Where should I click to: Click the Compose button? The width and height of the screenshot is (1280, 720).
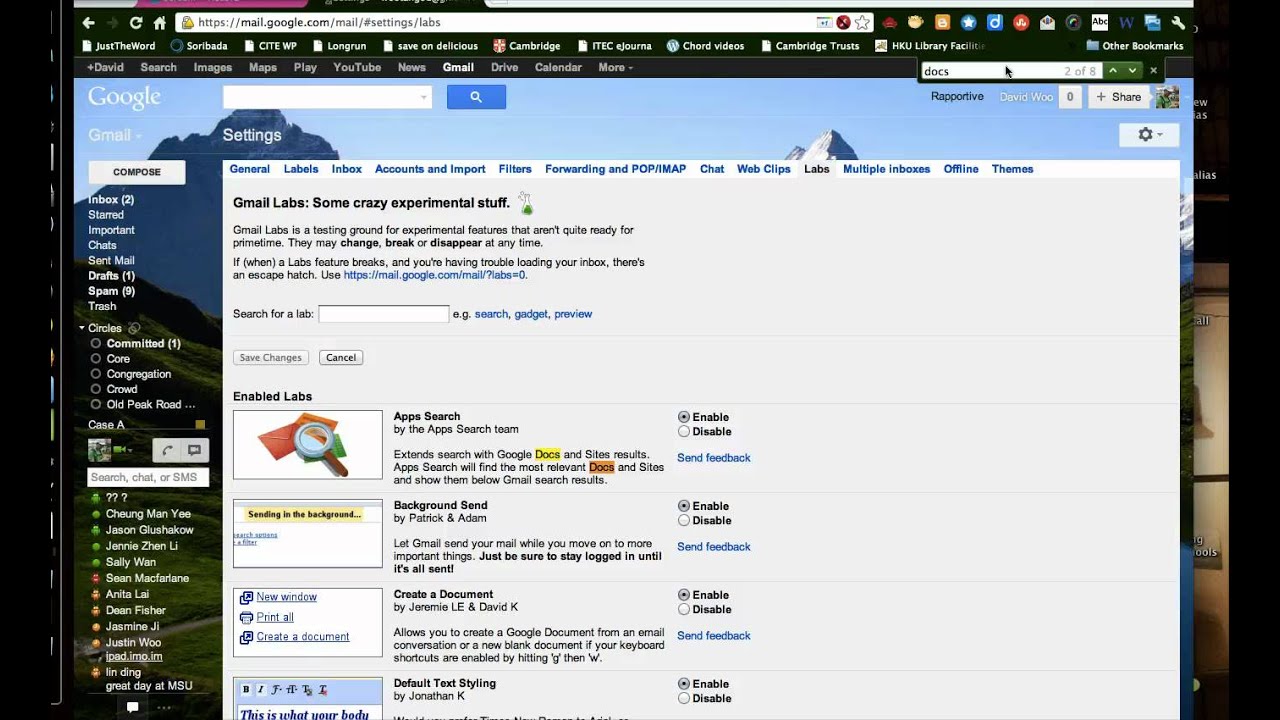pos(137,172)
